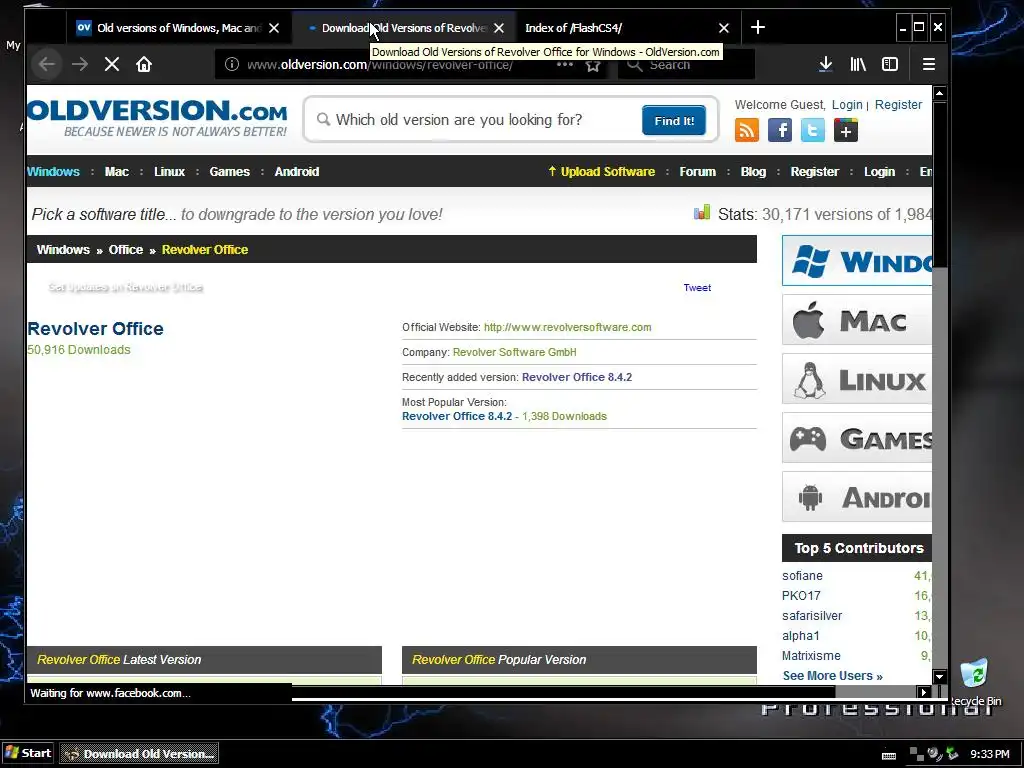The height and width of the screenshot is (768, 1024).
Task: Open the downloads arrow icon
Action: 825,64
